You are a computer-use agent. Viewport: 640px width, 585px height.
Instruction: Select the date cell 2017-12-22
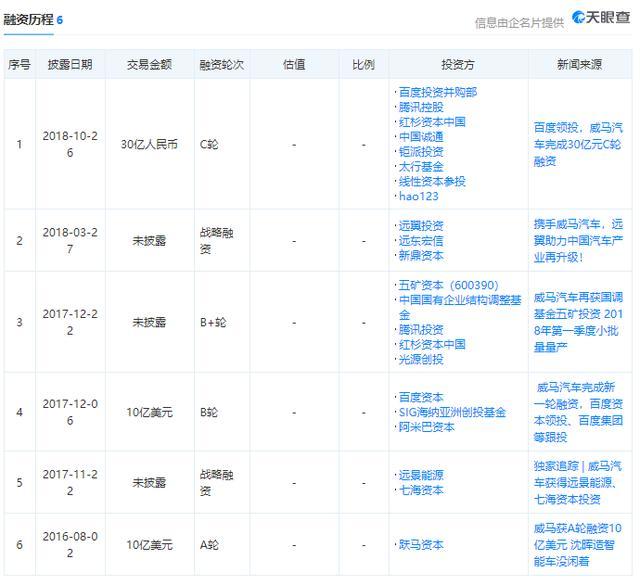click(x=70, y=322)
